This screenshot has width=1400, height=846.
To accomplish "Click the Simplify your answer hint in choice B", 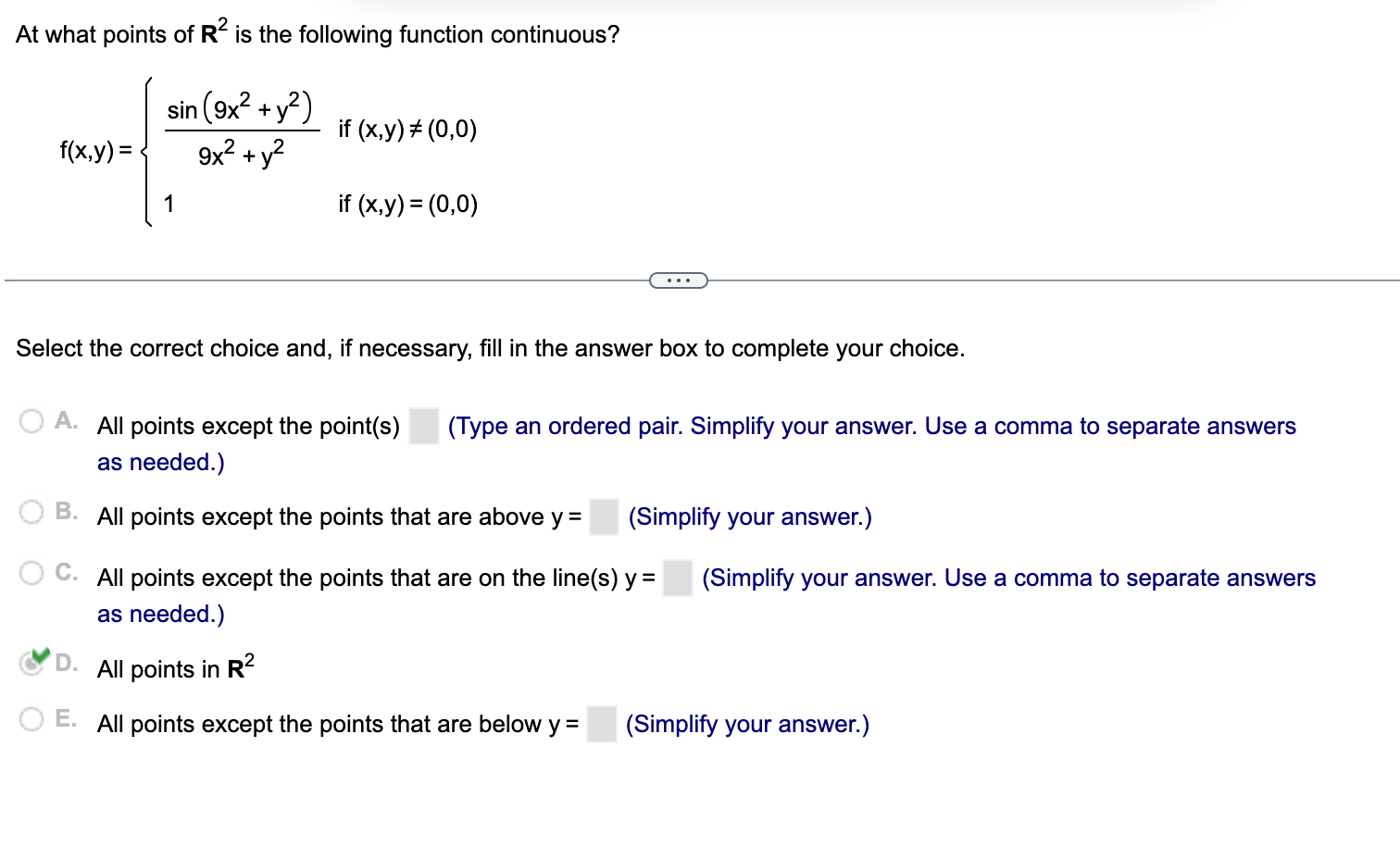I will point(750,516).
